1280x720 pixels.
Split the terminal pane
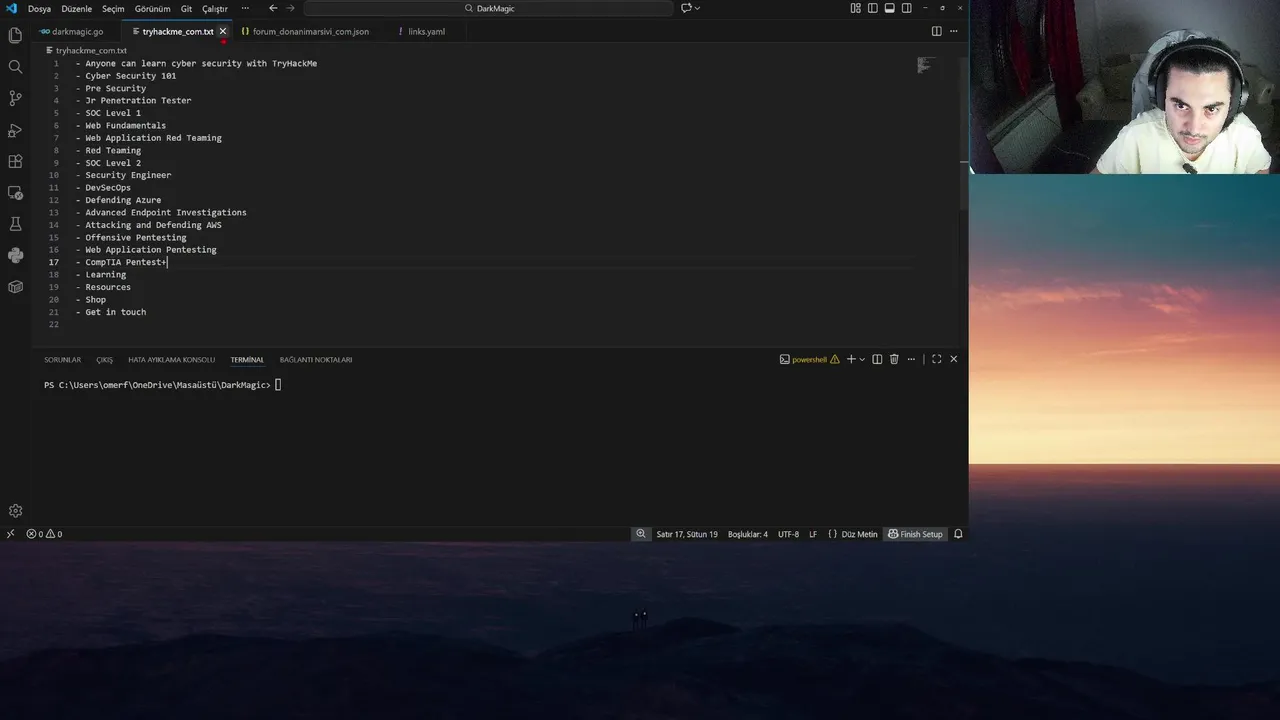(877, 359)
